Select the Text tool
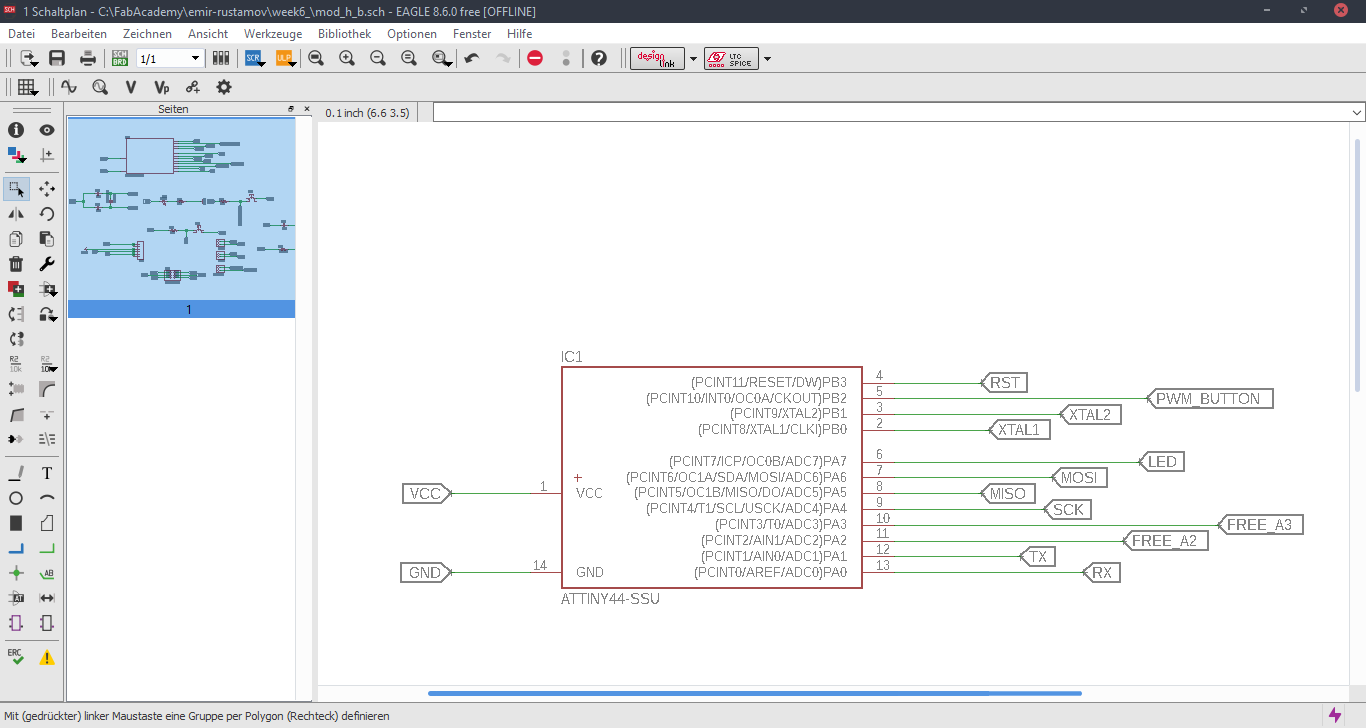Viewport: 1367px width, 728px height. [x=47, y=472]
